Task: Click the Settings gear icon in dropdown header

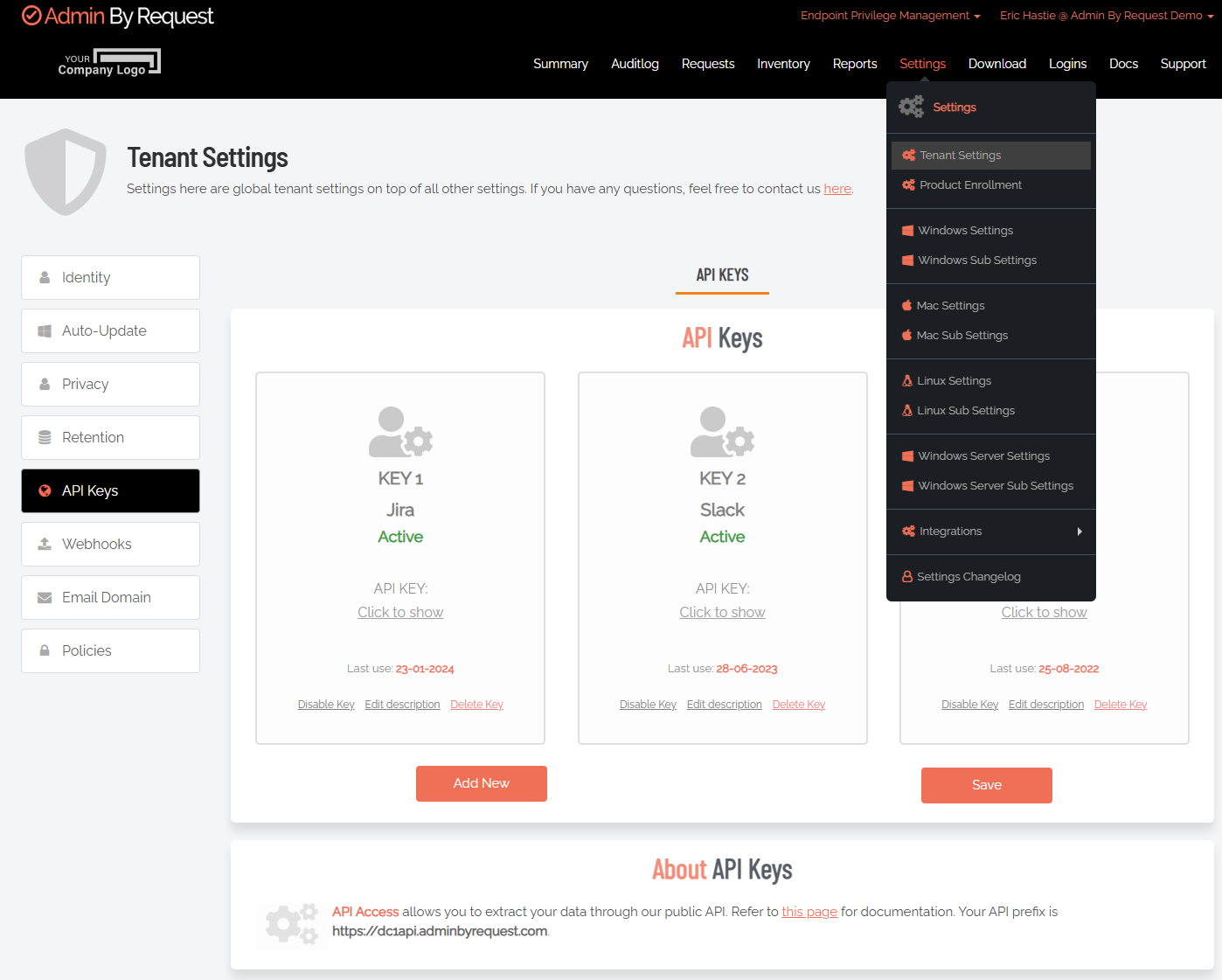Action: pyautogui.click(x=912, y=107)
